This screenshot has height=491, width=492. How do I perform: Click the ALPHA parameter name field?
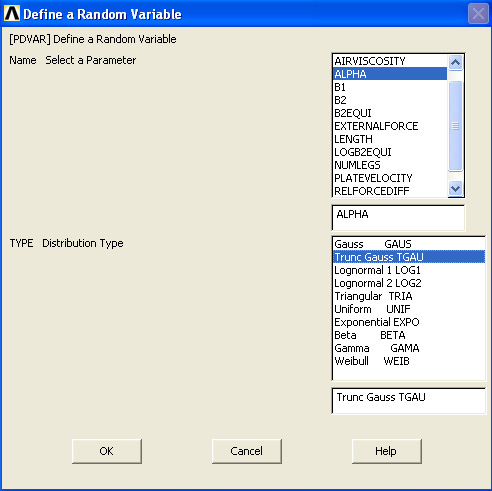398,218
